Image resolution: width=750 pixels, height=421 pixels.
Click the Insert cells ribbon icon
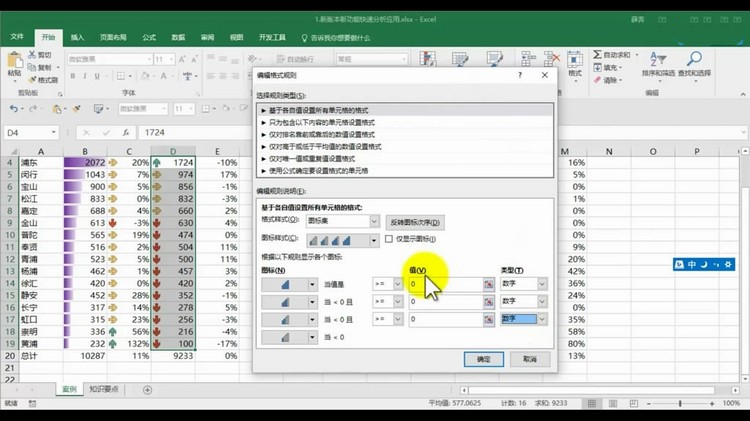pyautogui.click(x=529, y=59)
